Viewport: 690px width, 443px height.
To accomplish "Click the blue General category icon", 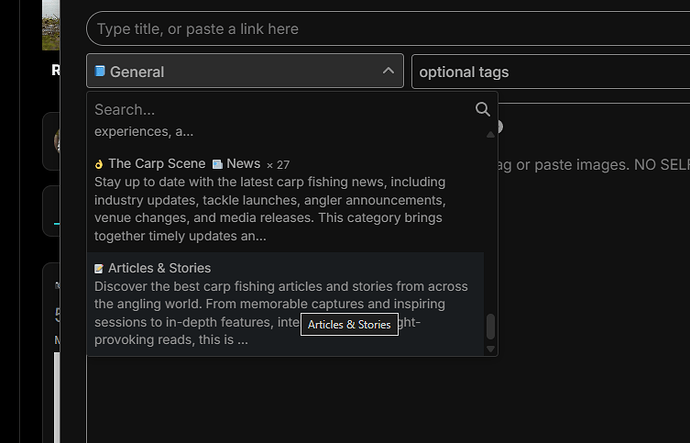I will pyautogui.click(x=100, y=71).
